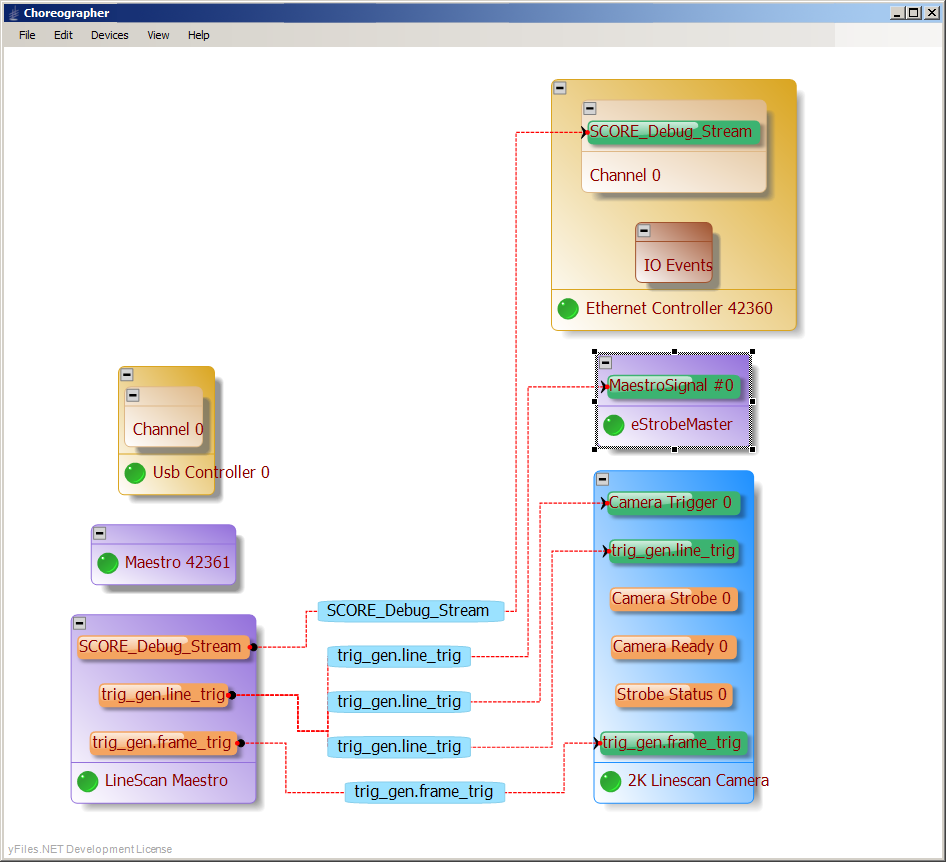Collapse the Usb Controller 0 group
This screenshot has width=946, height=862.
[x=127, y=374]
